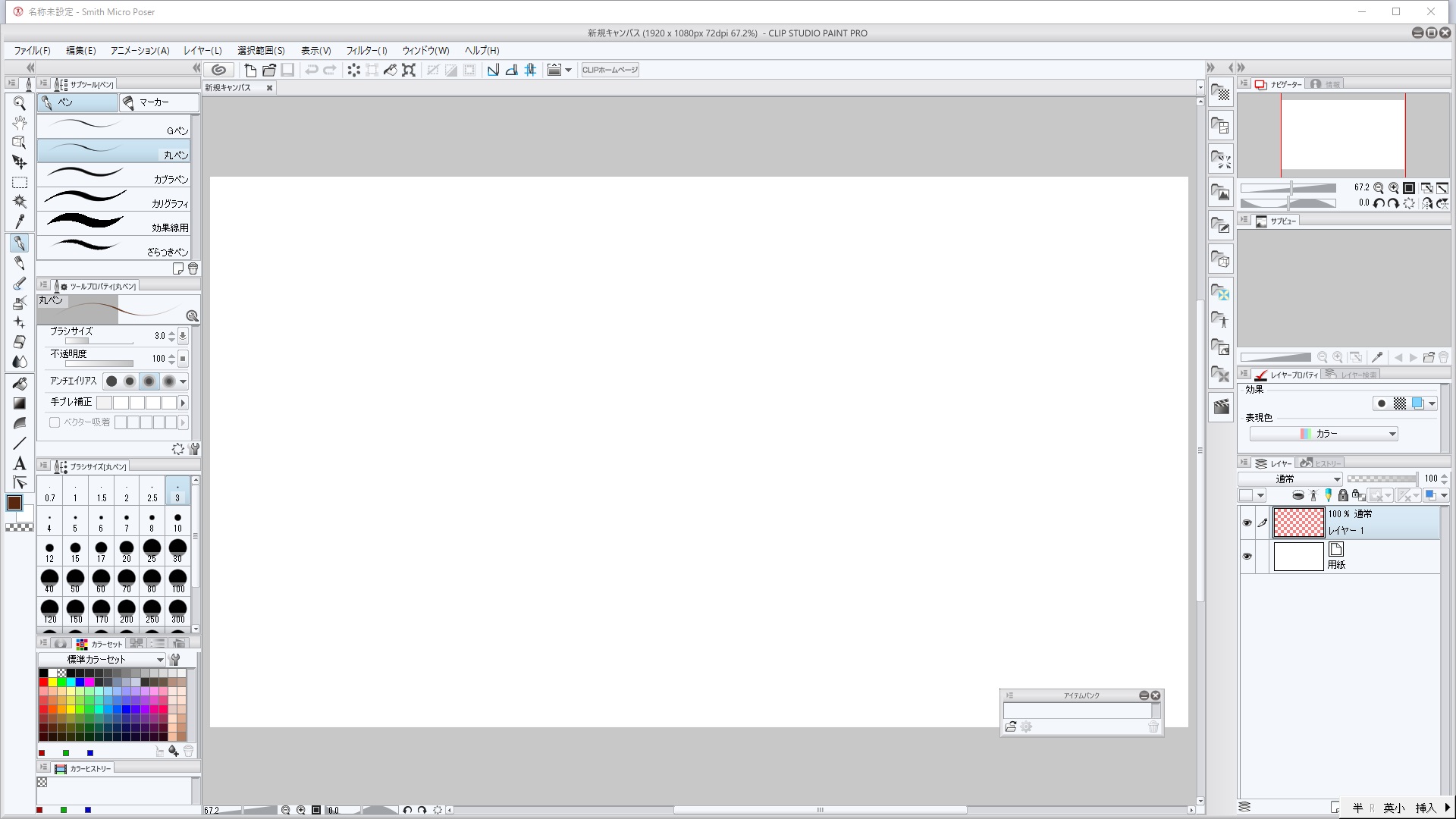Select the Eraser tool
The width and height of the screenshot is (1456, 819).
pos(20,342)
